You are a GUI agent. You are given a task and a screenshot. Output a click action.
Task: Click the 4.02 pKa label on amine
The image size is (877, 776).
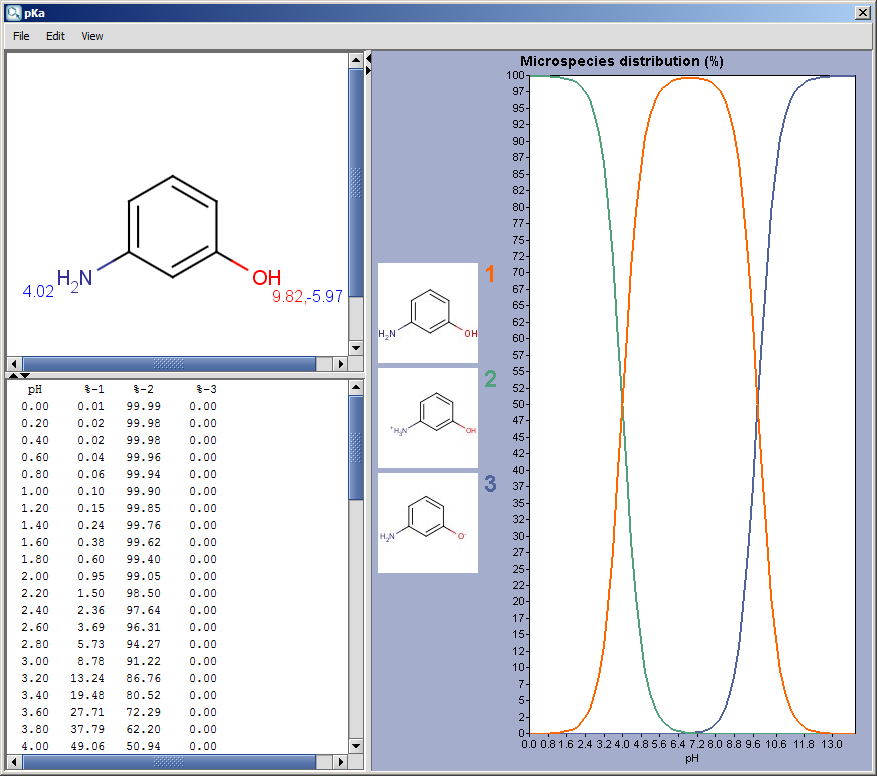click(38, 292)
